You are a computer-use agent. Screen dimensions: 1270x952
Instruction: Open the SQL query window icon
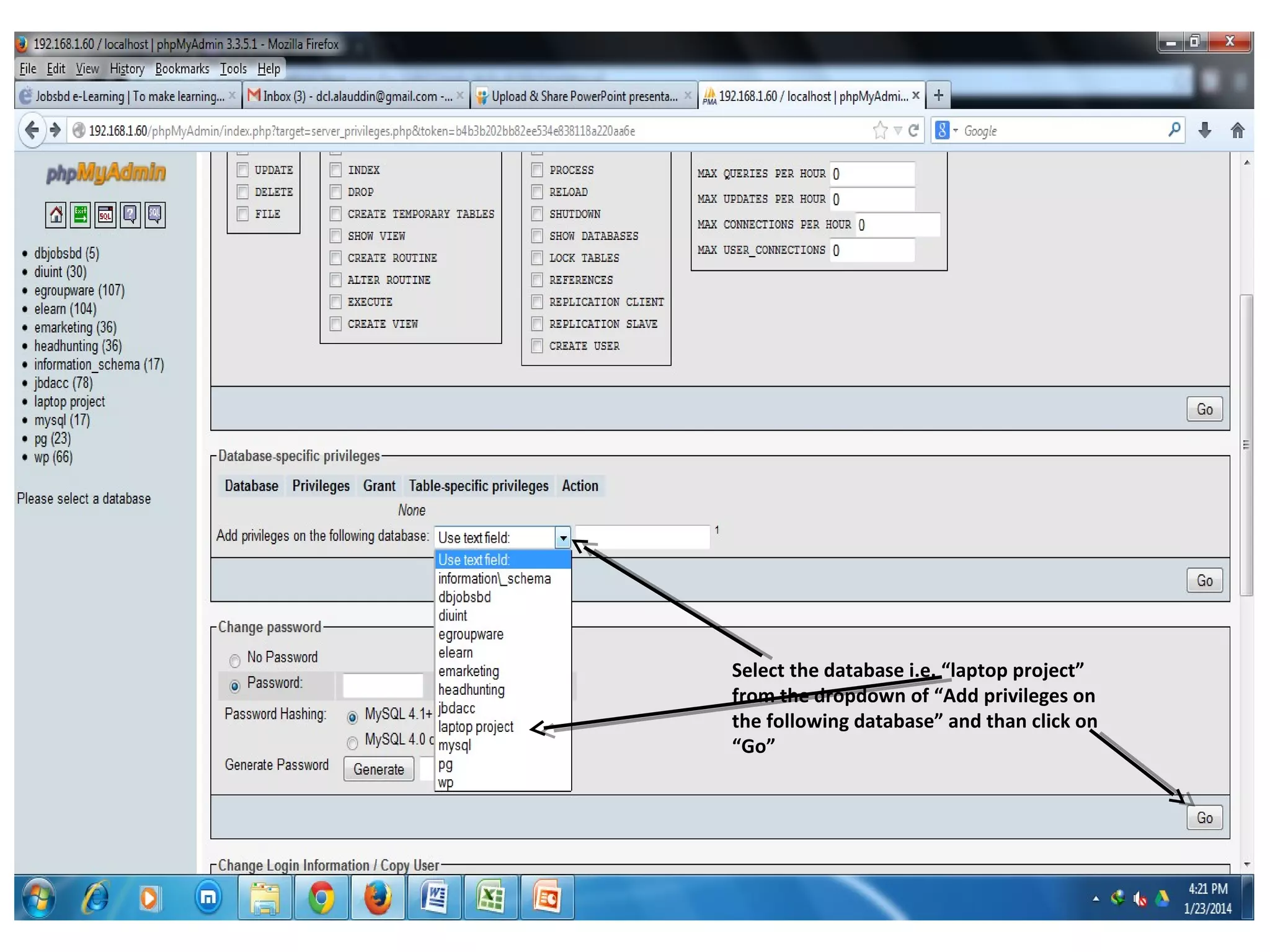[x=105, y=215]
